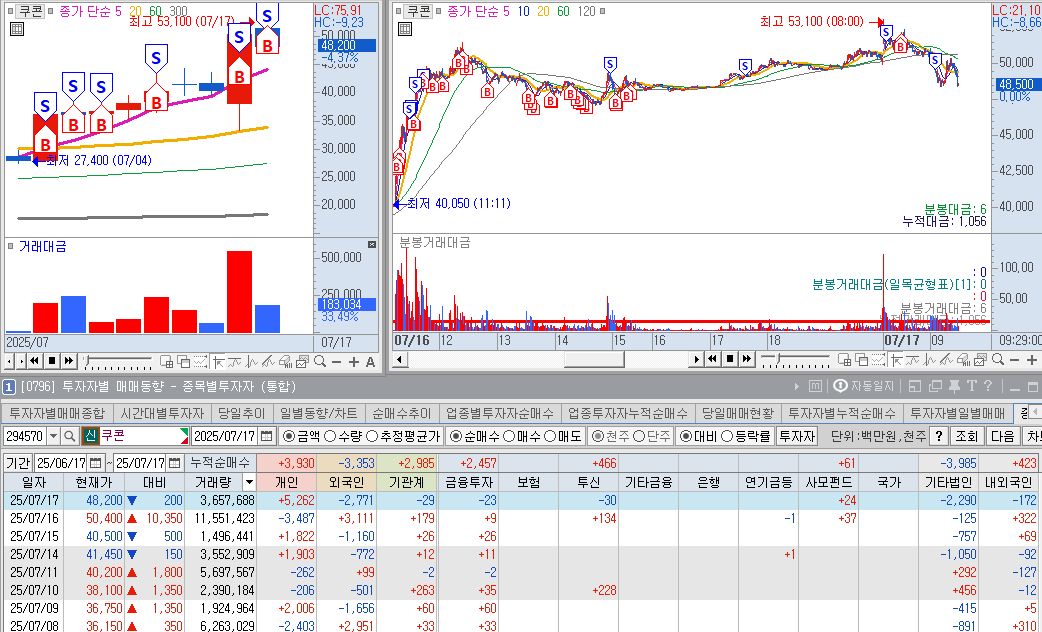Select the 금액 radio button
The width and height of the screenshot is (1042, 632).
click(288, 437)
